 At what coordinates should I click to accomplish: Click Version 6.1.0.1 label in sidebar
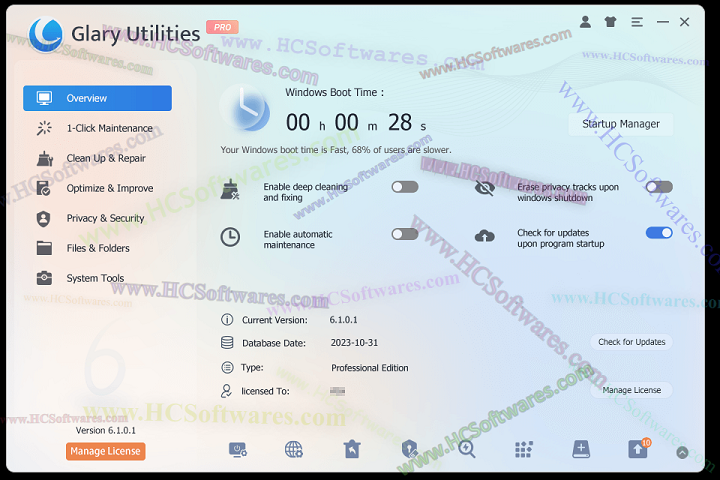click(106, 430)
